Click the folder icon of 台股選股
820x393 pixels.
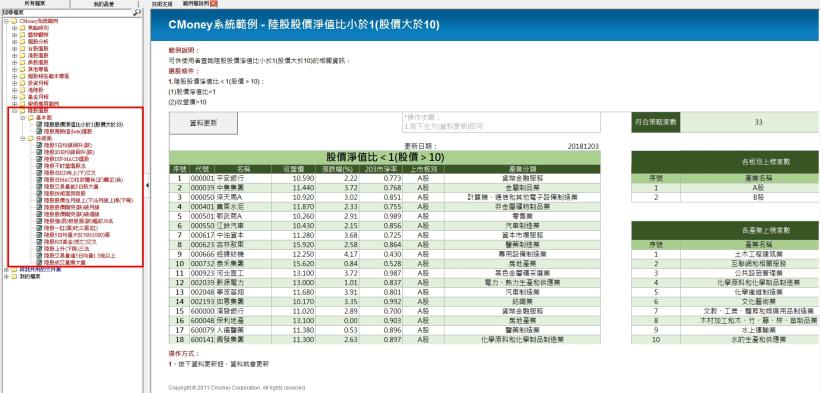pyautogui.click(x=22, y=48)
